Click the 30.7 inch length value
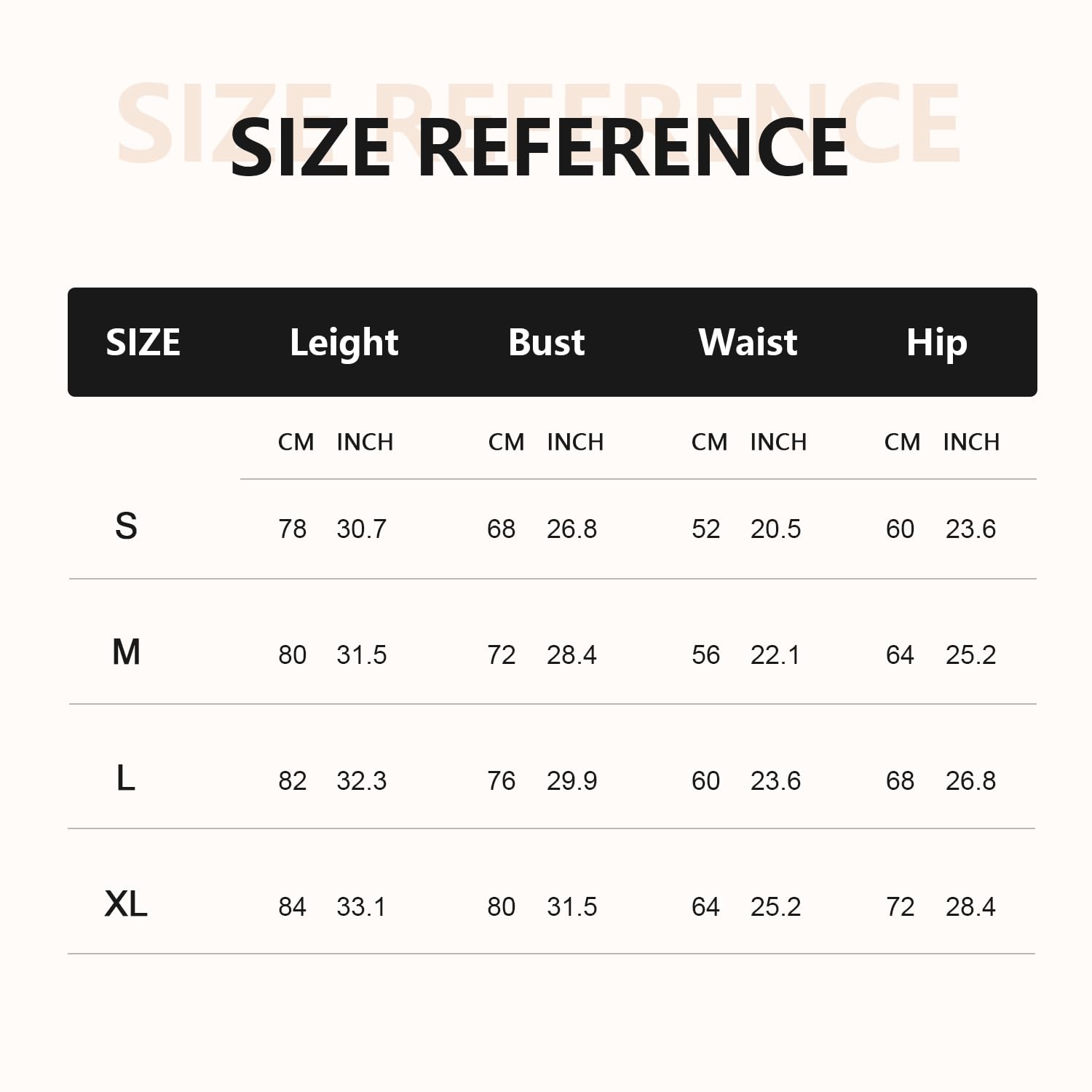 click(x=361, y=529)
